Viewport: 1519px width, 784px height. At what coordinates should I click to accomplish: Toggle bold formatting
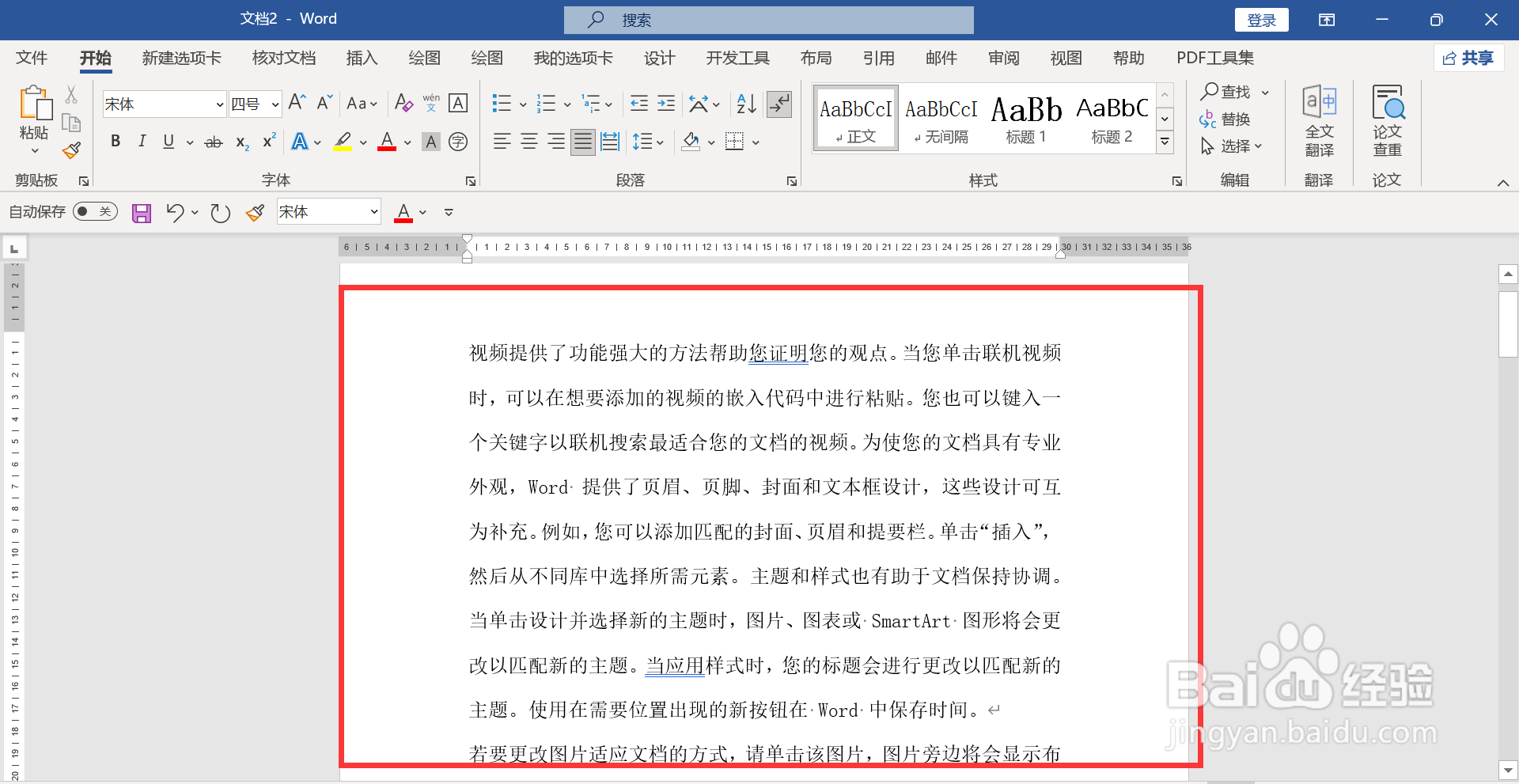coord(116,141)
